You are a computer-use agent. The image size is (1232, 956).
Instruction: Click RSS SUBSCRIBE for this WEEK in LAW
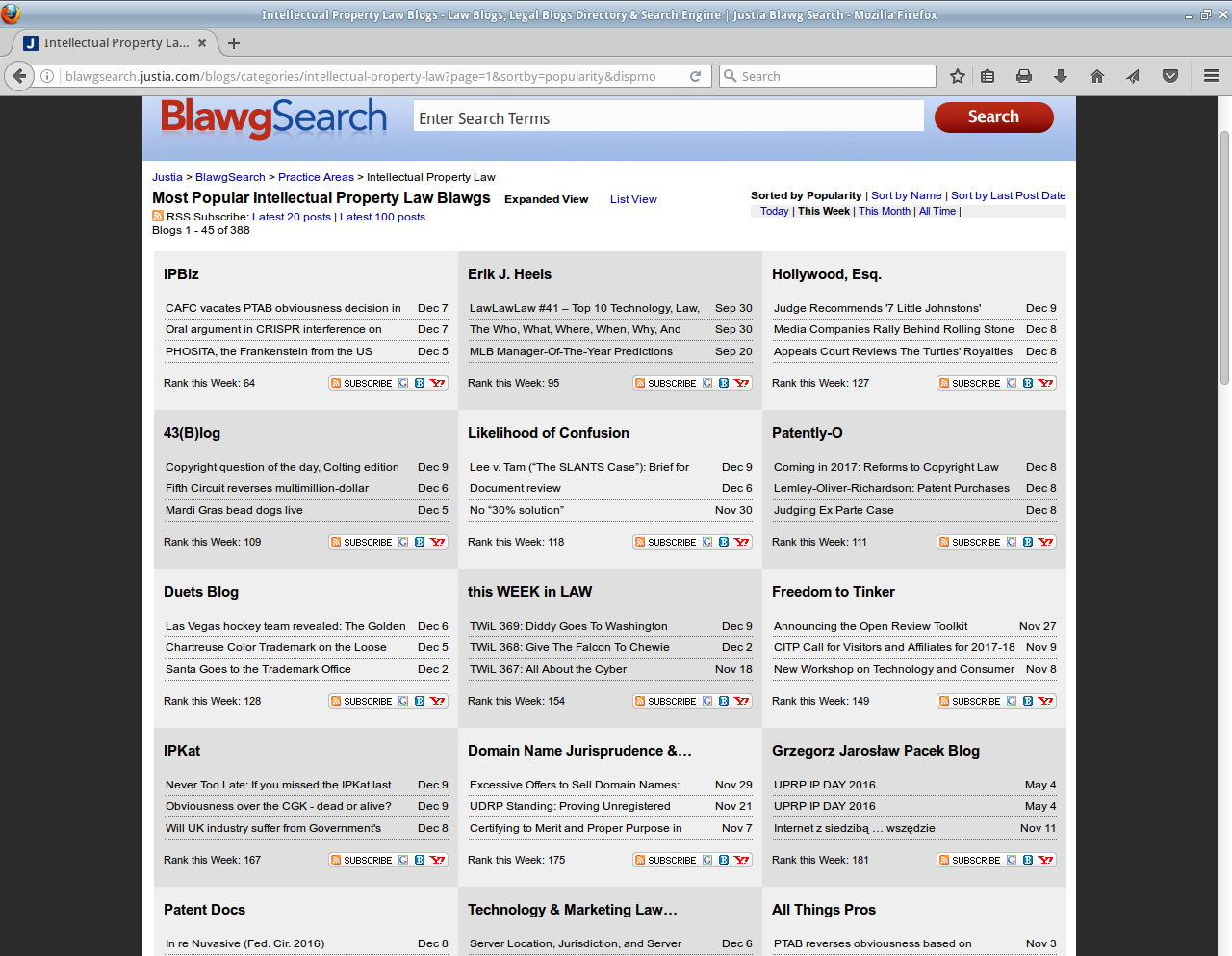pos(665,701)
